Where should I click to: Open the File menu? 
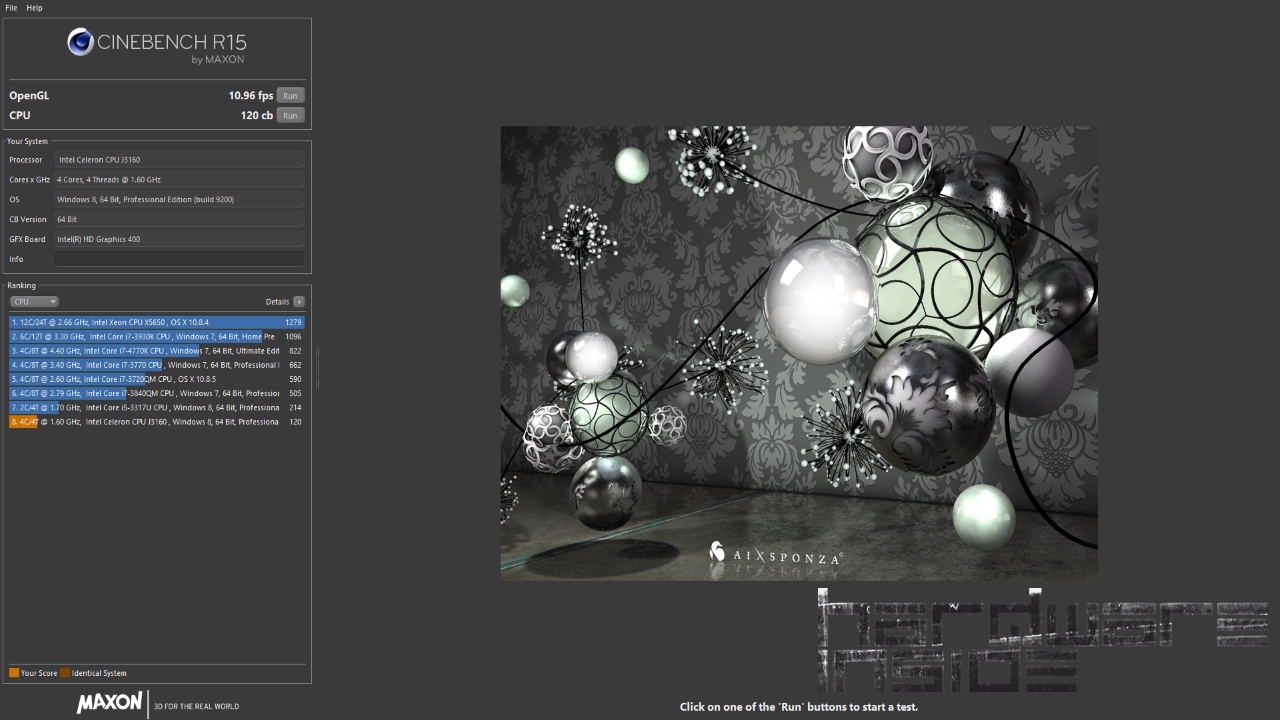tap(11, 7)
